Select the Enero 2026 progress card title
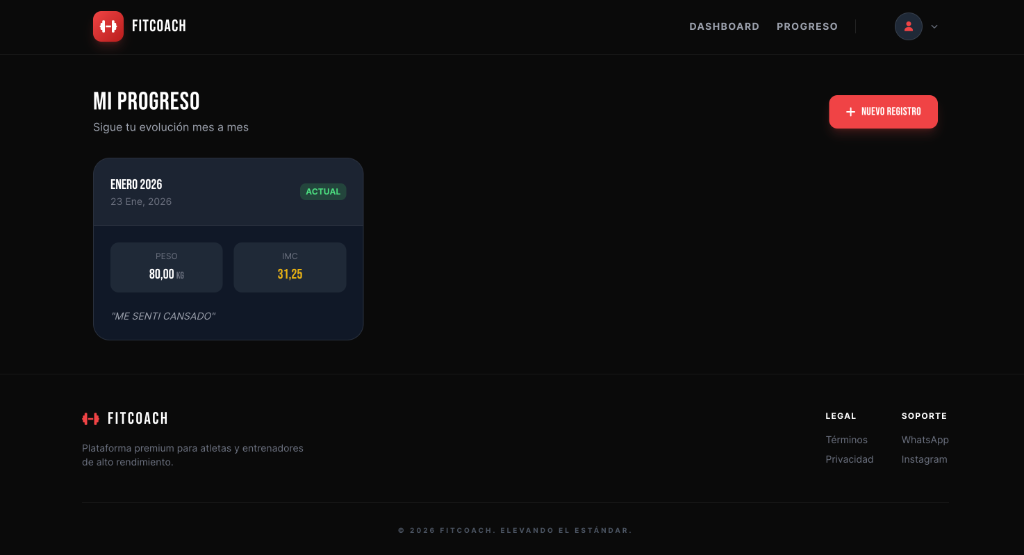 coord(136,185)
